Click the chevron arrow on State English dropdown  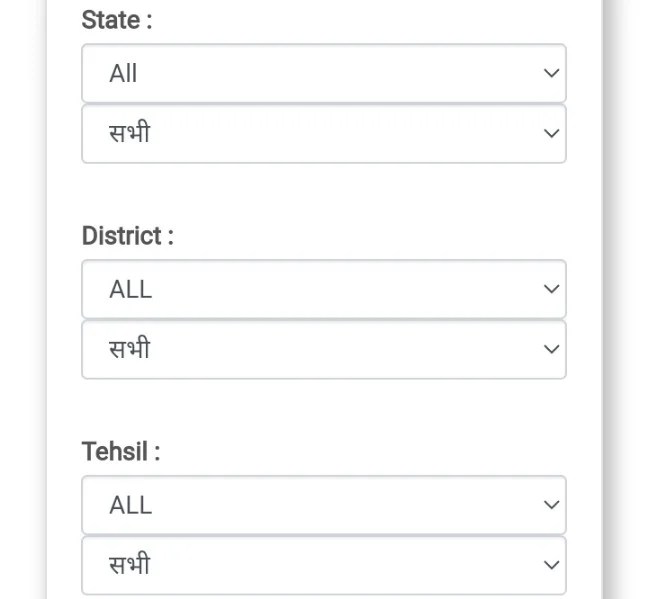coord(550,73)
